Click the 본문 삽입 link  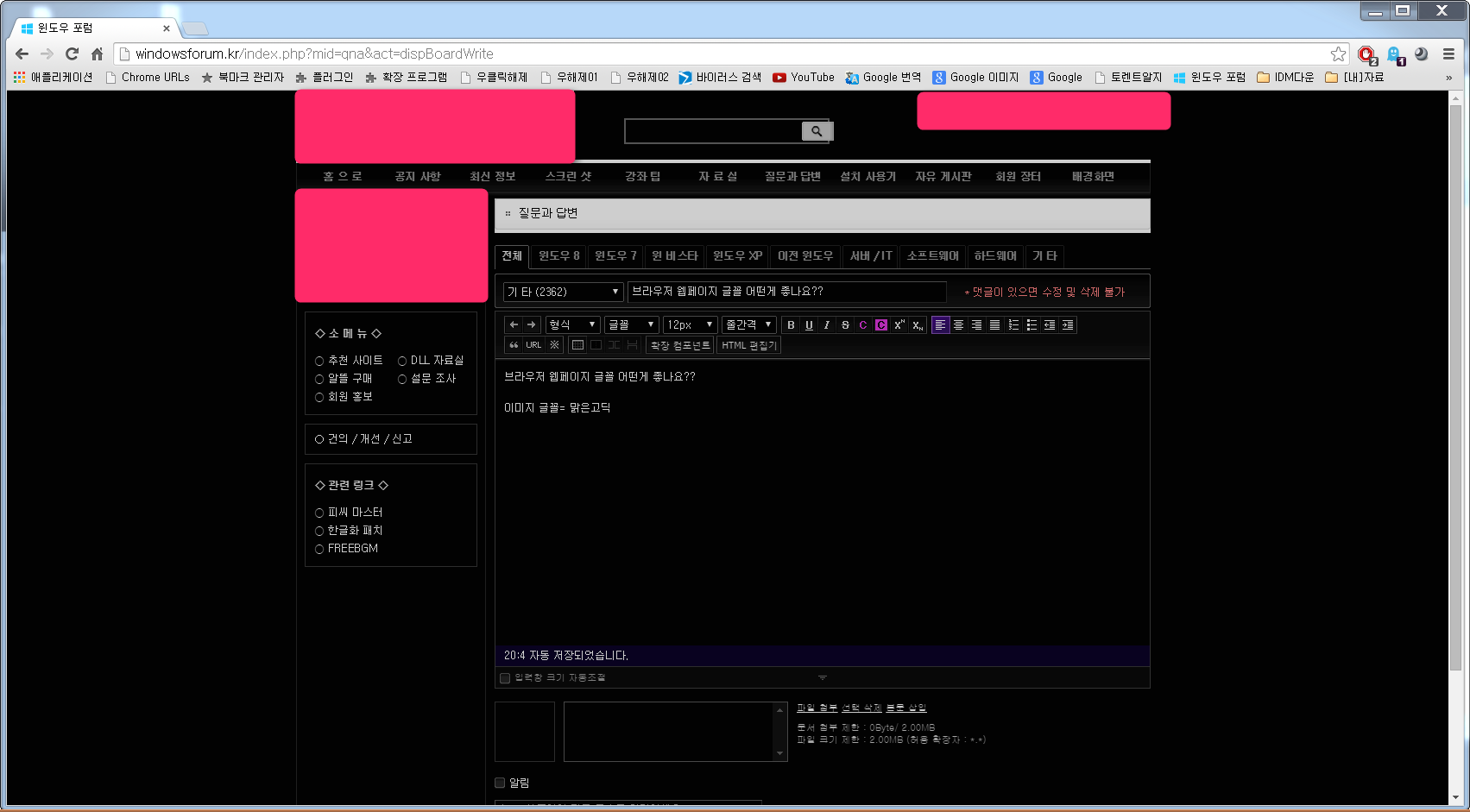[x=906, y=708]
